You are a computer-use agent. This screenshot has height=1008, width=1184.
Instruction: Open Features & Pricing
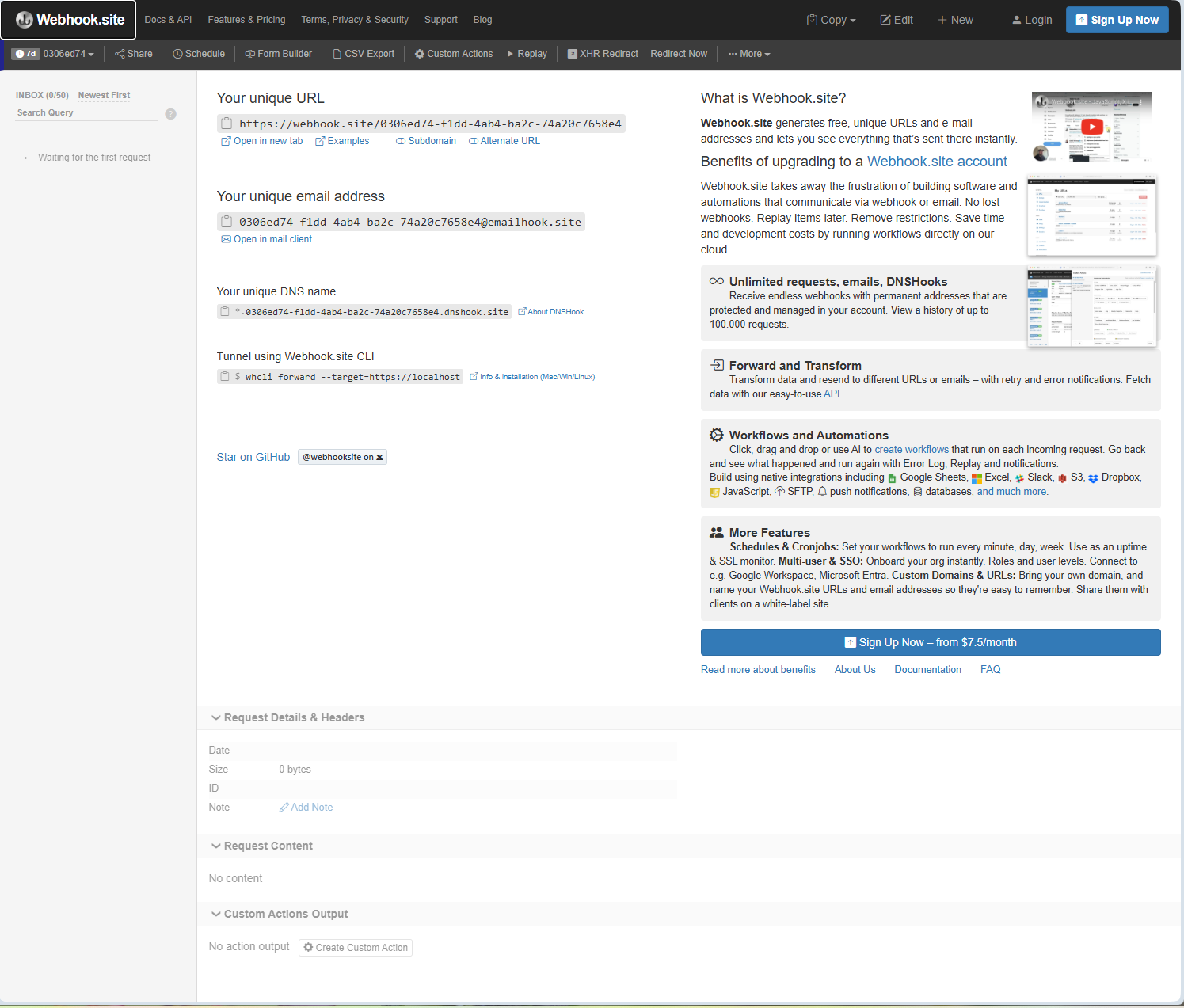pyautogui.click(x=246, y=20)
